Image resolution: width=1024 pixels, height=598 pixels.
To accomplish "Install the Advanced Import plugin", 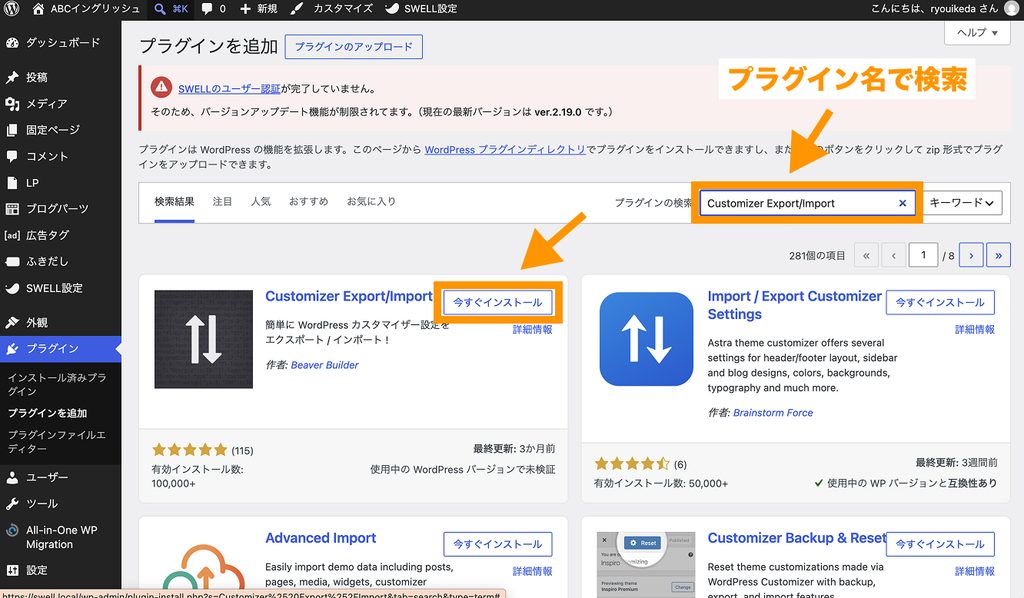I will click(498, 544).
